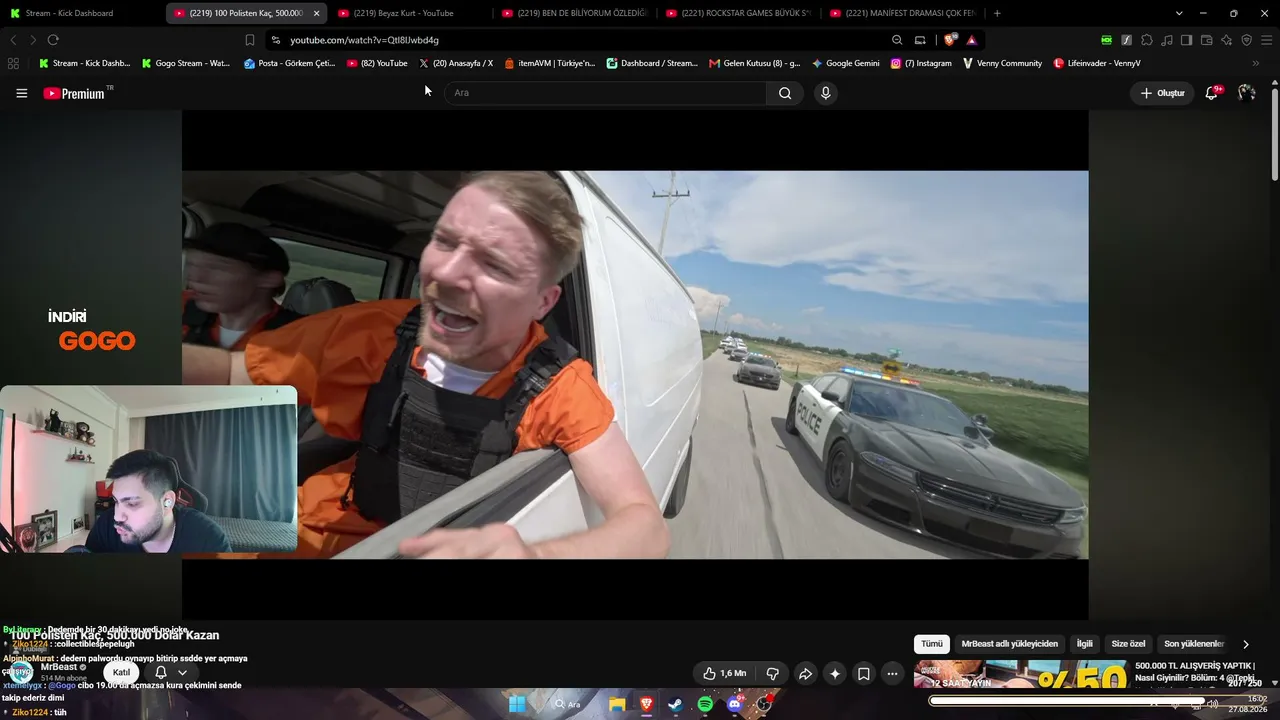This screenshot has width=1280, height=720.
Task: Open more actions three-dot menu
Action: (892, 674)
